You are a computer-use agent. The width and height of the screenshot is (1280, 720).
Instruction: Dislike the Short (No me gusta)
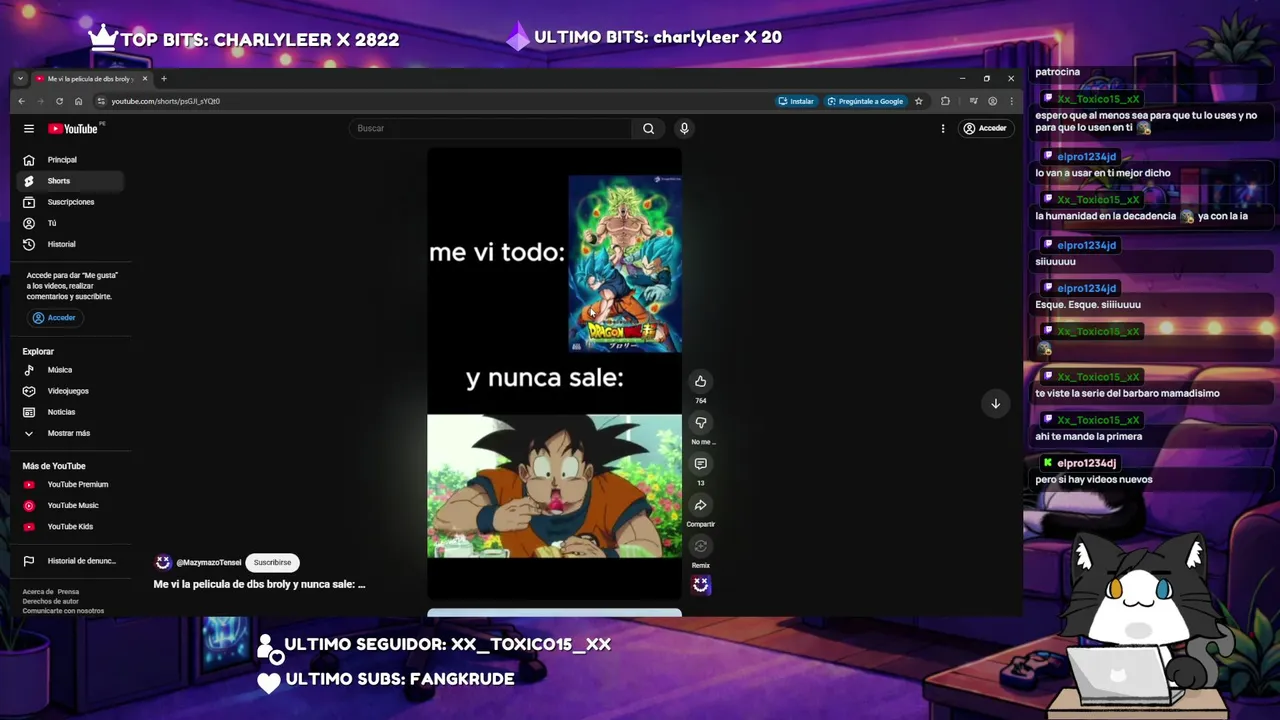[x=700, y=423]
